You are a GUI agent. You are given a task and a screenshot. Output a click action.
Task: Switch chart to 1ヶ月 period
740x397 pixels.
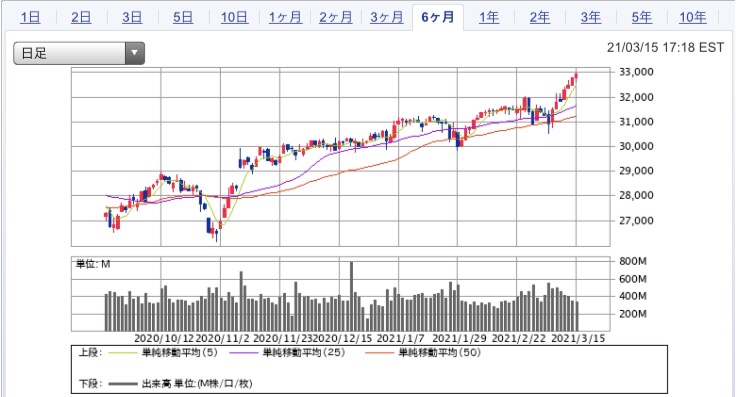coord(286,17)
